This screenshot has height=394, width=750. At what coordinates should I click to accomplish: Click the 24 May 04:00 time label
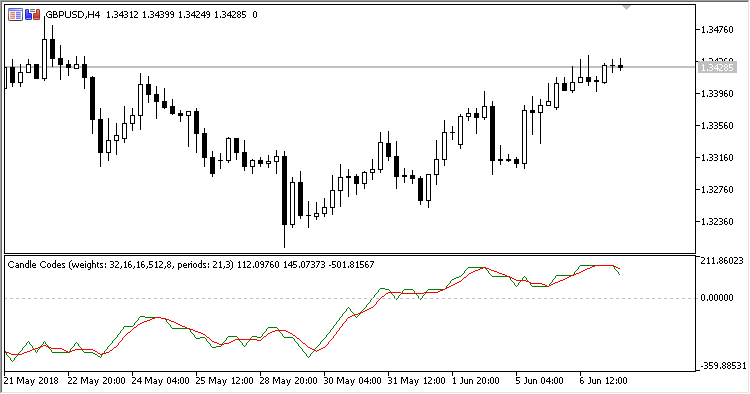coord(160,381)
